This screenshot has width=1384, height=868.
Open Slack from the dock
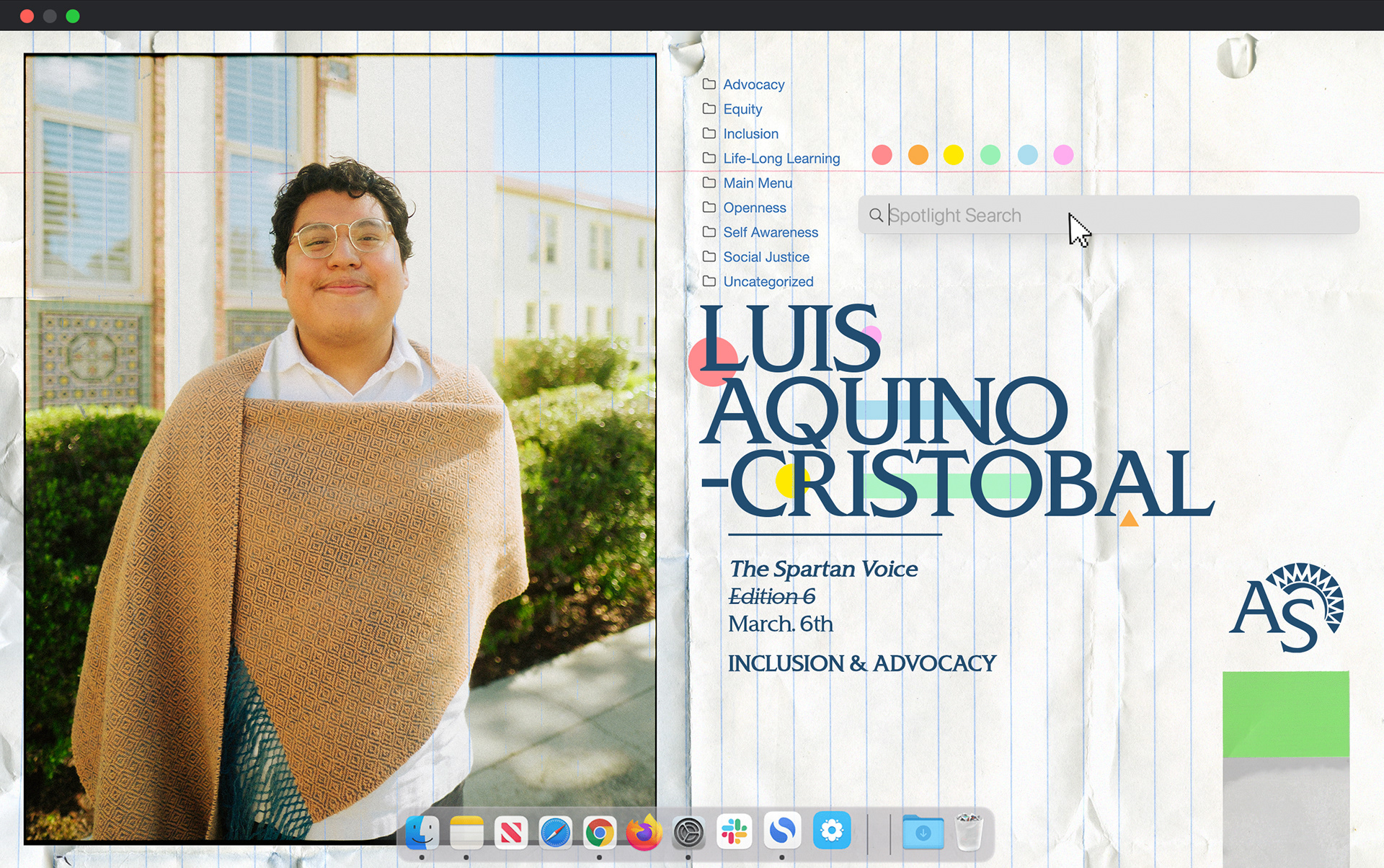click(x=734, y=833)
